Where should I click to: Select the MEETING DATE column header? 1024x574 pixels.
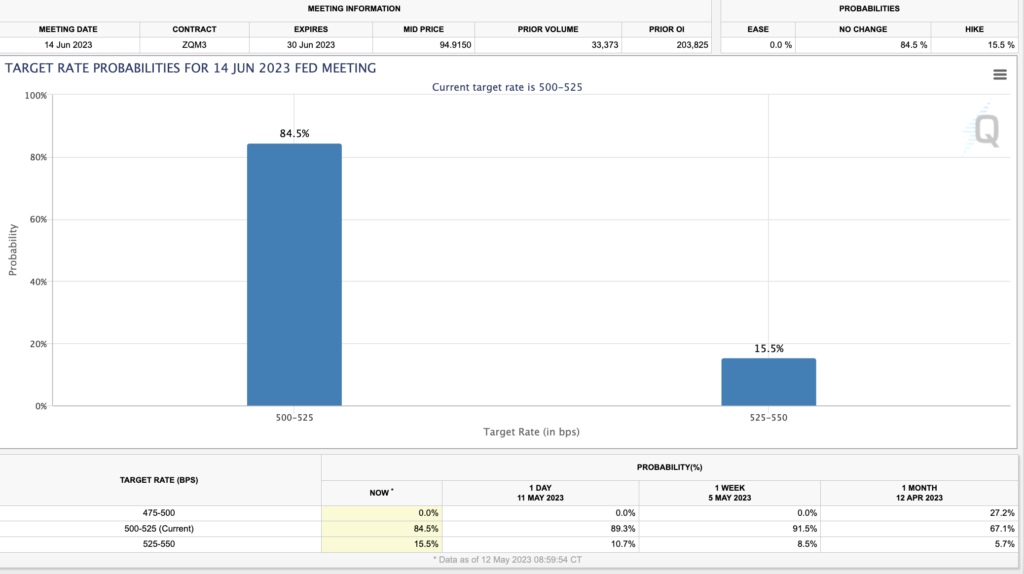coord(68,29)
